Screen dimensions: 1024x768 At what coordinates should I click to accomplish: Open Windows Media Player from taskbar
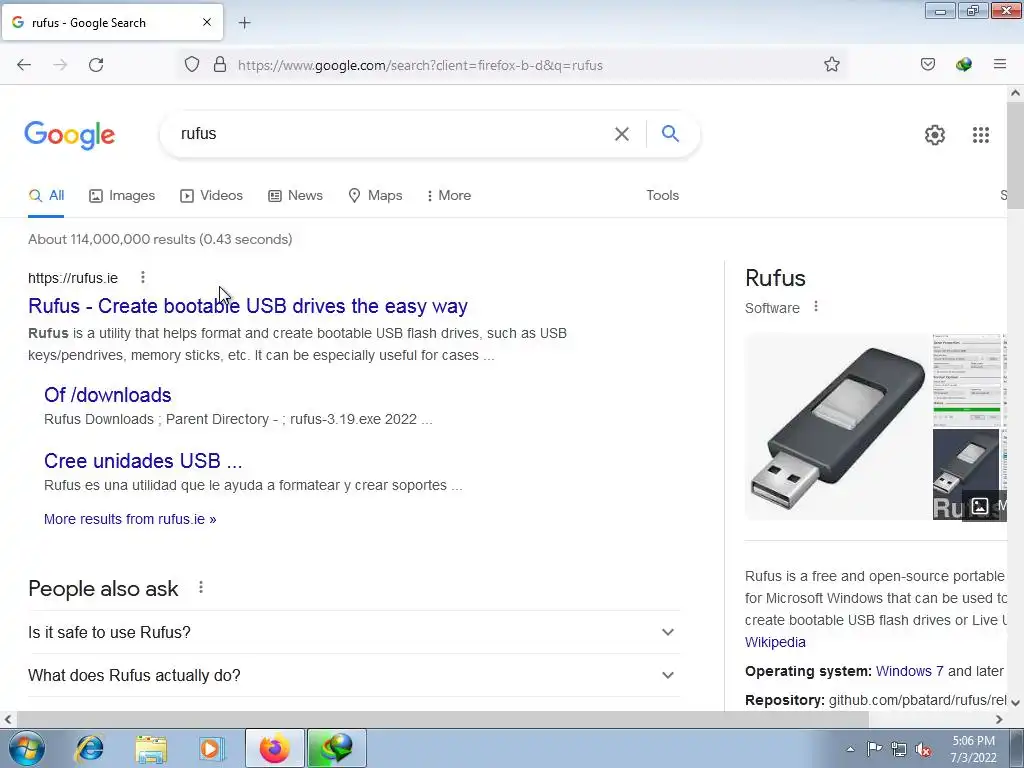coord(212,748)
